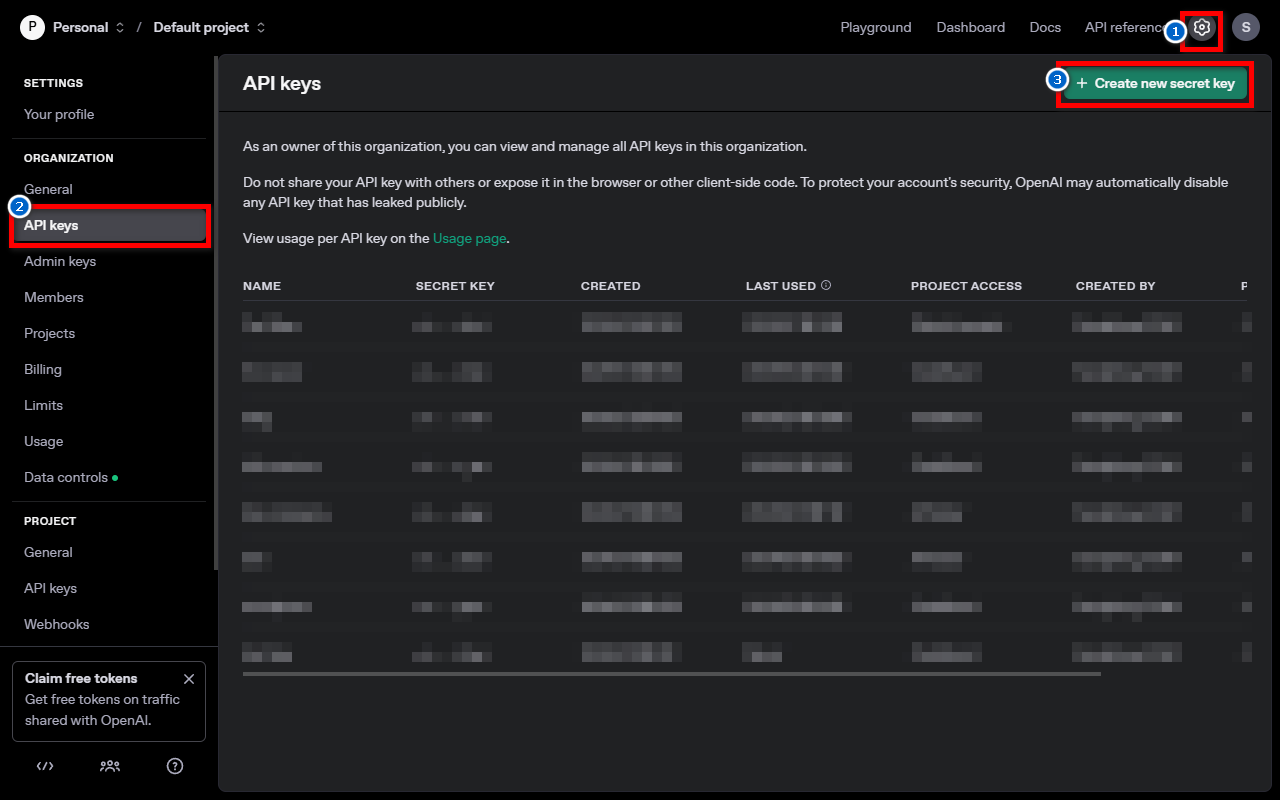Click the sidebar vertical scrollbar
This screenshot has height=800, width=1280.
[215, 313]
